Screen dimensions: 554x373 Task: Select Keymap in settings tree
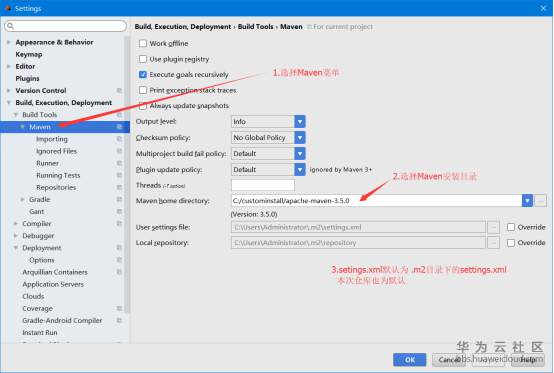29,54
